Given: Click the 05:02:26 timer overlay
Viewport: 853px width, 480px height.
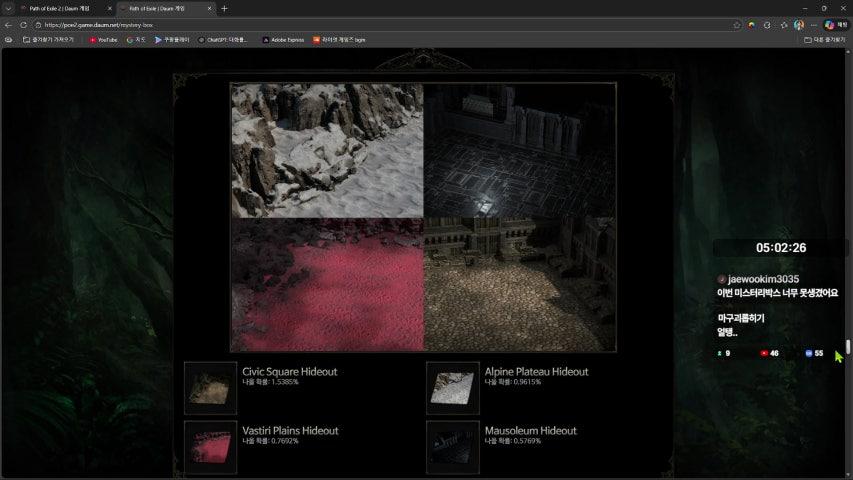Looking at the screenshot, I should pyautogui.click(x=781, y=248).
